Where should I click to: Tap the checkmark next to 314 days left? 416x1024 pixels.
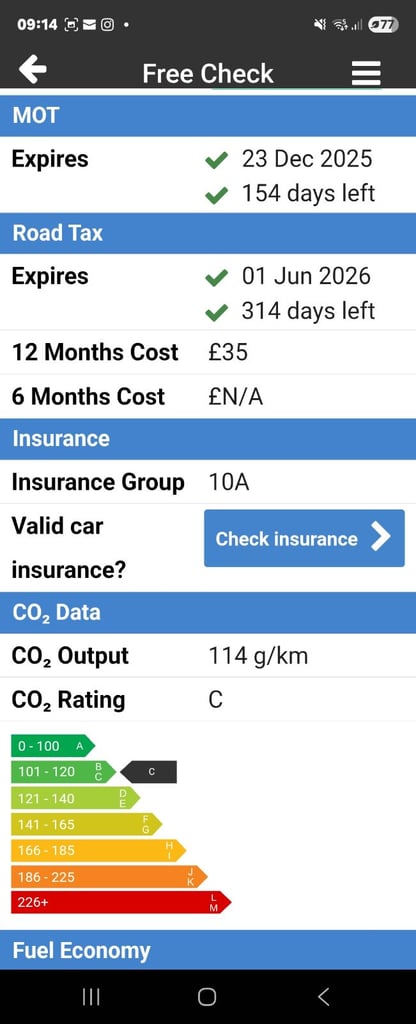216,312
